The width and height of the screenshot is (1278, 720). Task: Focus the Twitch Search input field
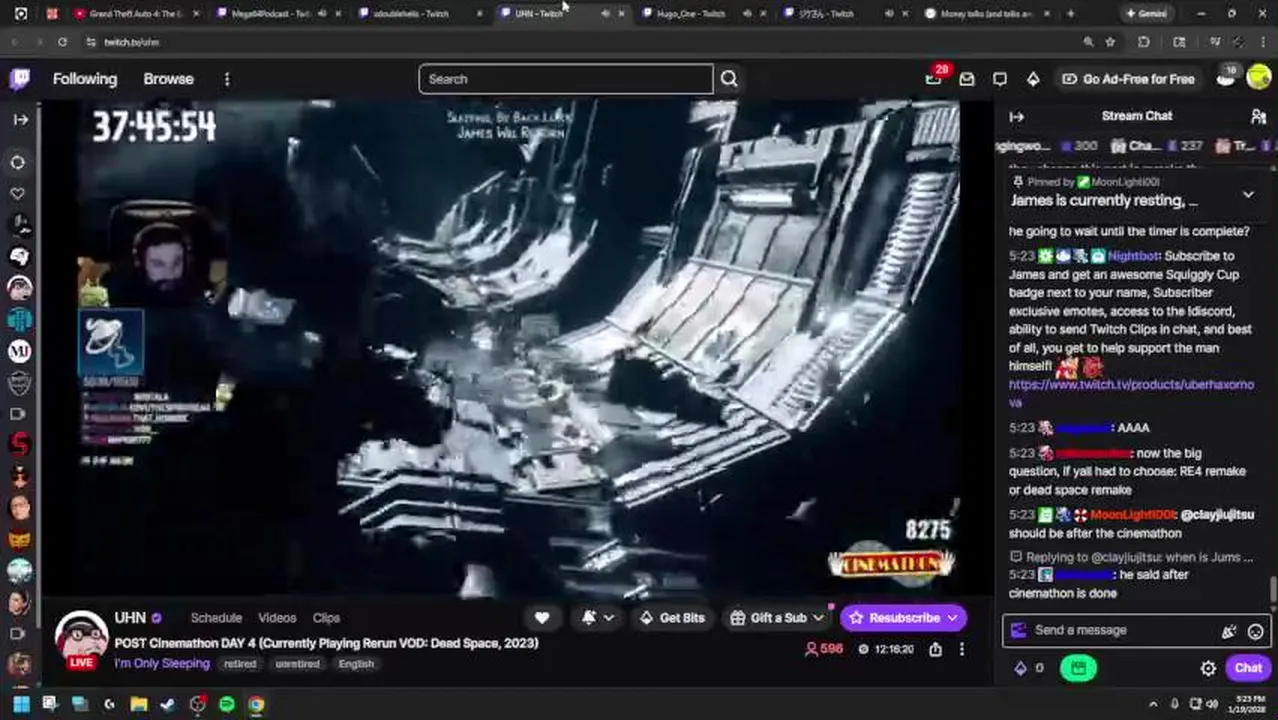(566, 79)
